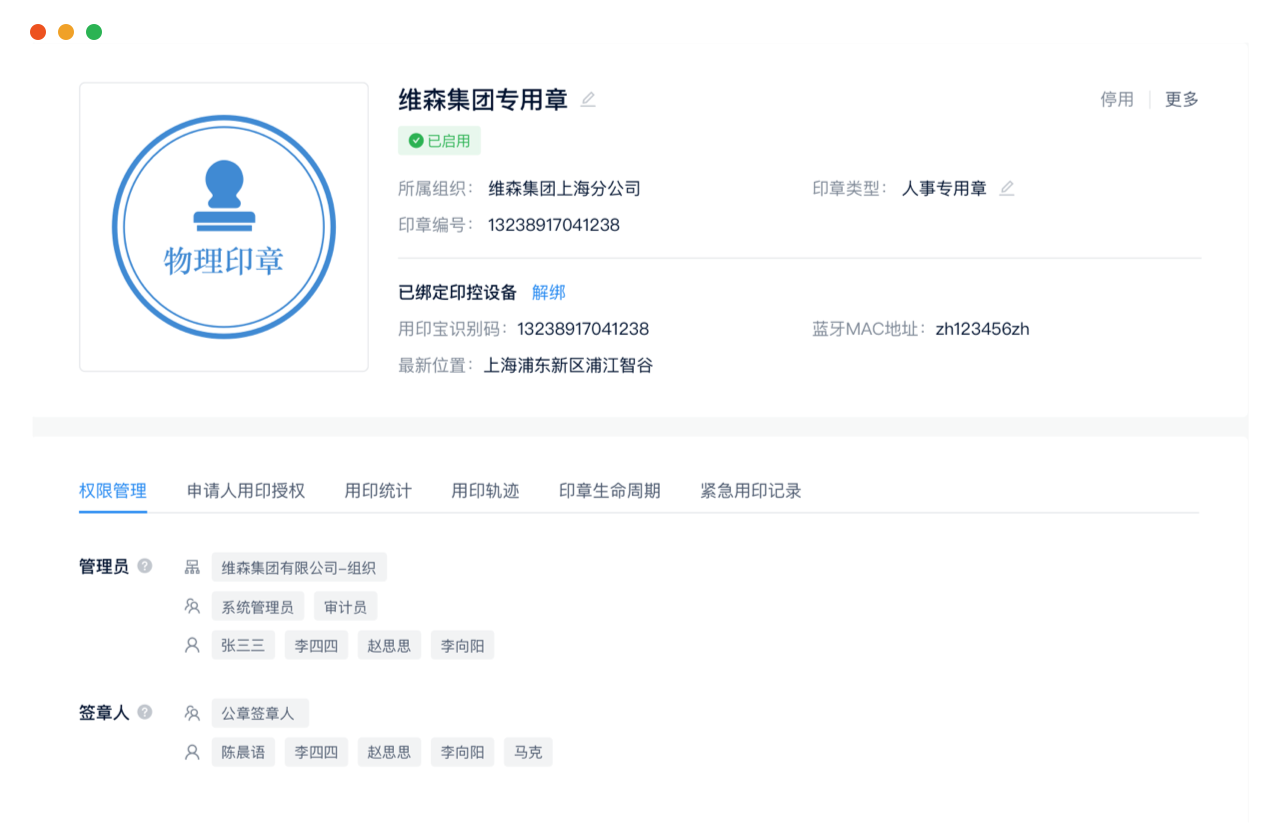Switch to the 用印统计 tab
The width and height of the screenshot is (1280, 840).
pyautogui.click(x=377, y=491)
